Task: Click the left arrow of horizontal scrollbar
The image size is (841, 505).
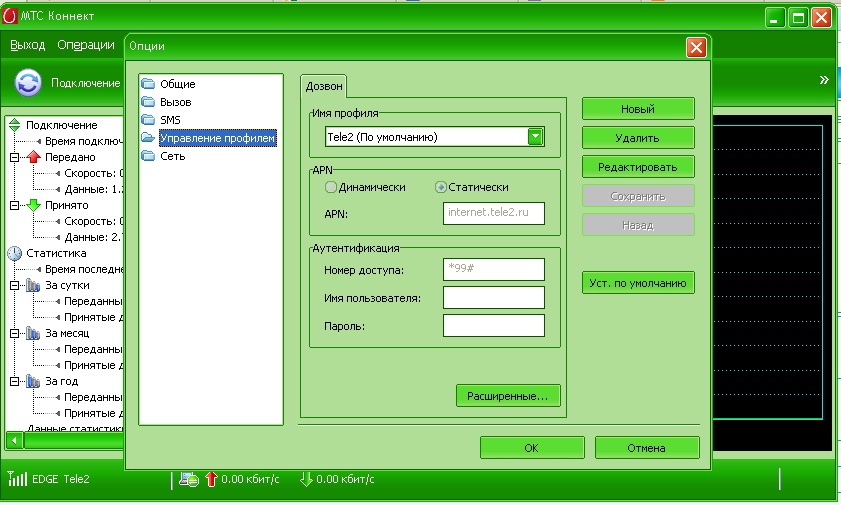Action: coord(14,441)
